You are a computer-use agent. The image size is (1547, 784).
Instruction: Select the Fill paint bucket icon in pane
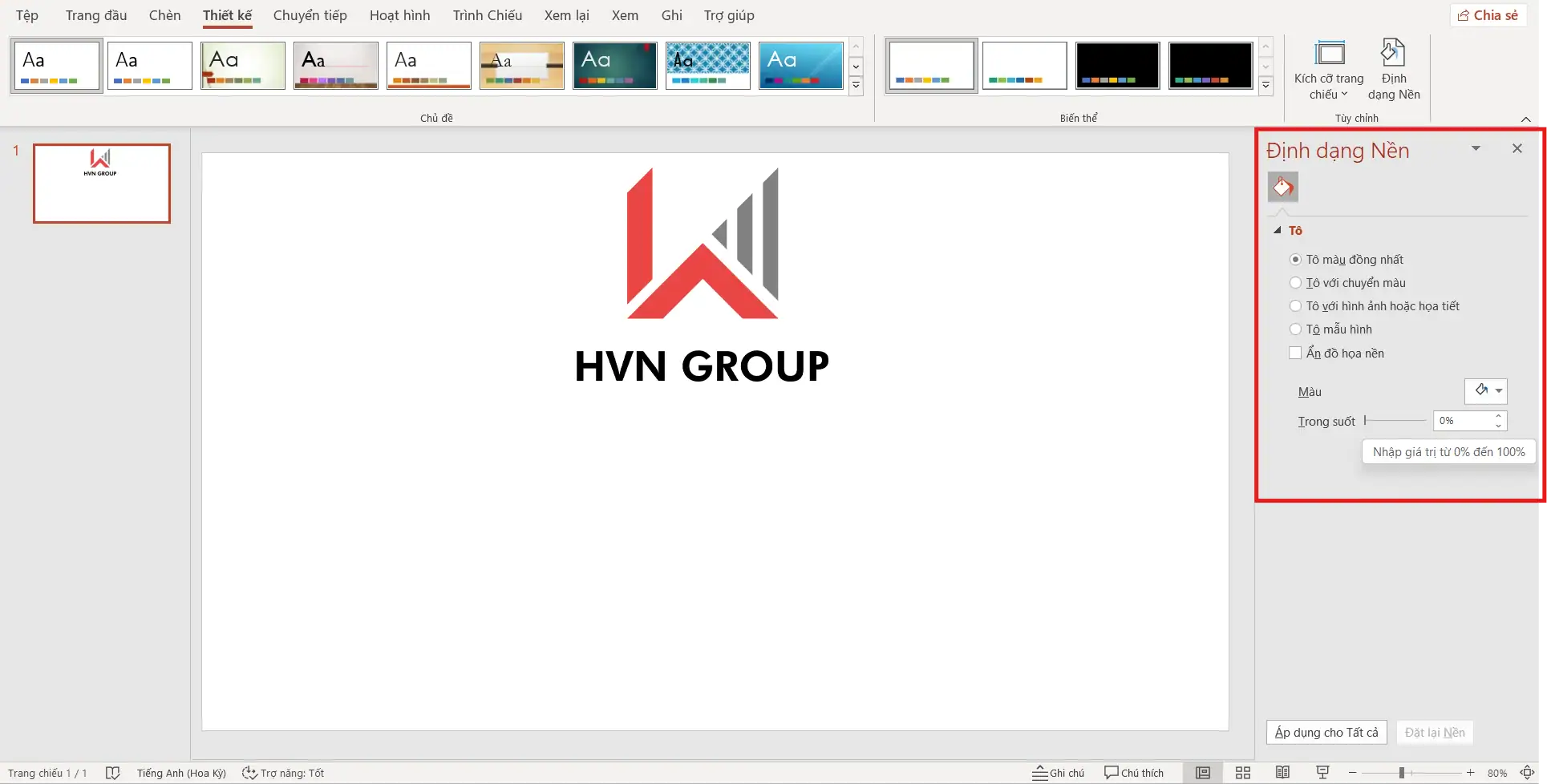[1282, 188]
